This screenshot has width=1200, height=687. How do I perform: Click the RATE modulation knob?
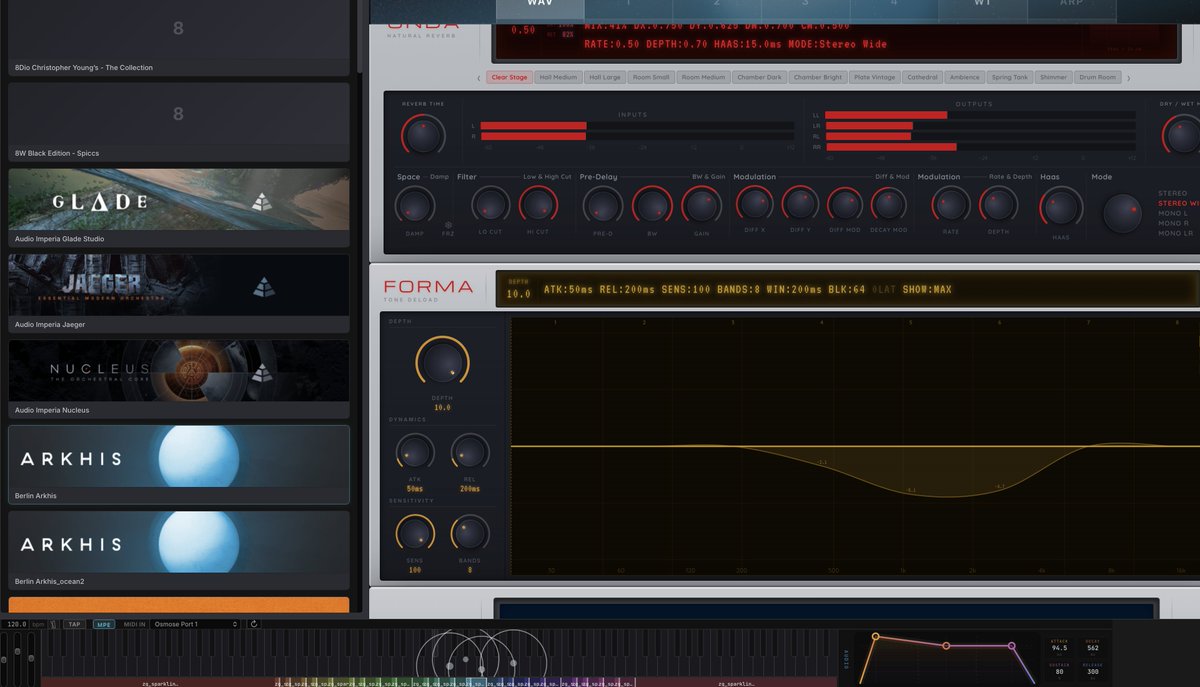coord(950,205)
